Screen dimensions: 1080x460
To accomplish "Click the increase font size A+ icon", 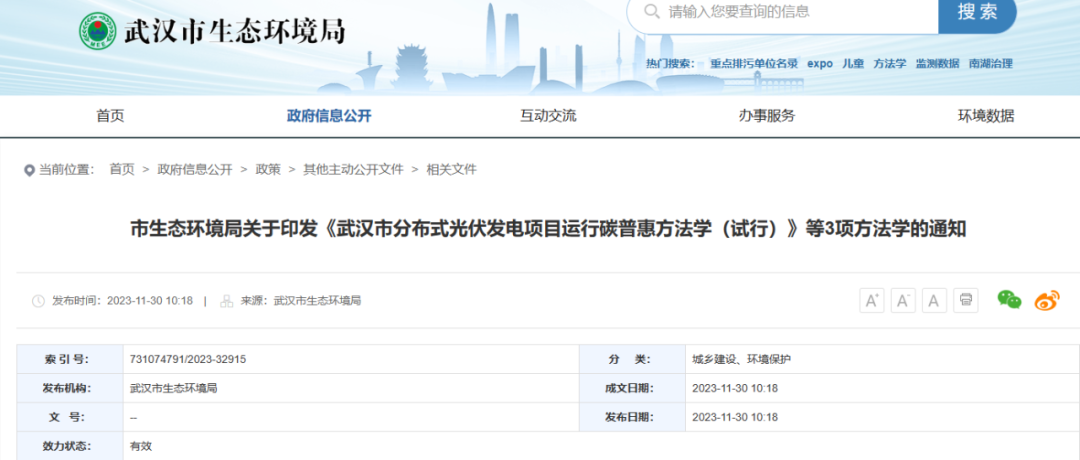I will (872, 300).
